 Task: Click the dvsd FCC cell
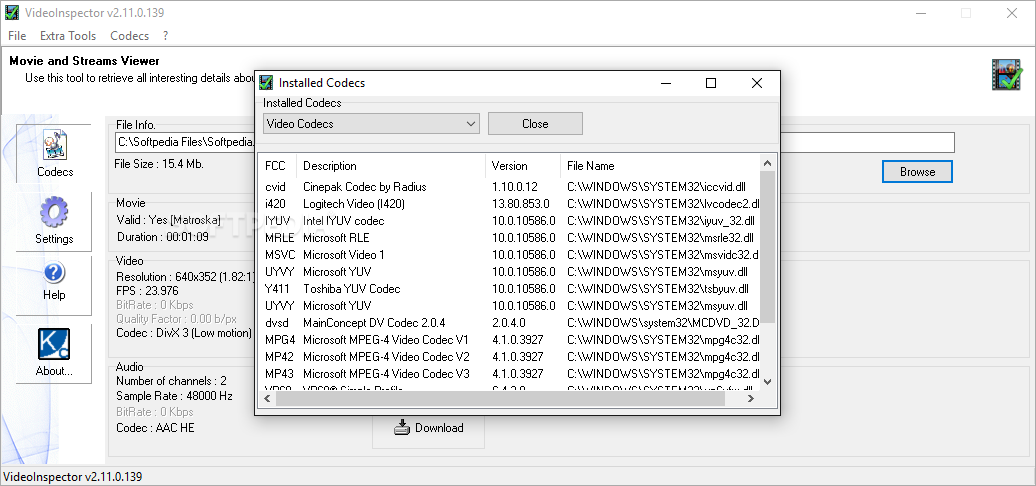(276, 323)
